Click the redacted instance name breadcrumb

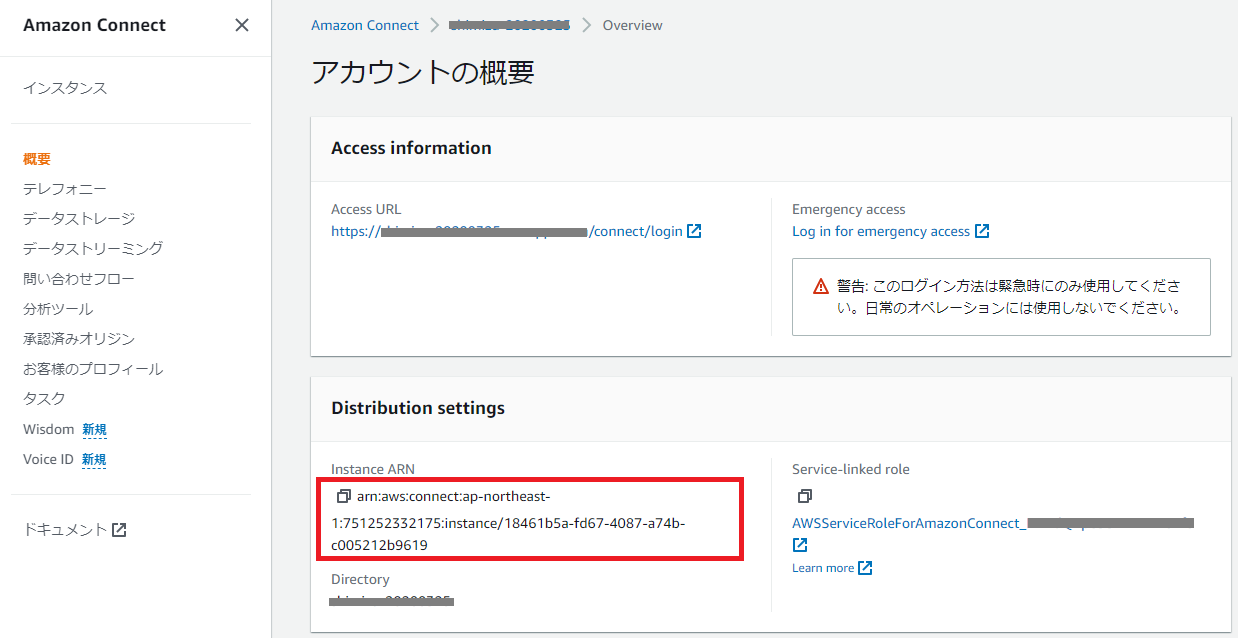509,25
